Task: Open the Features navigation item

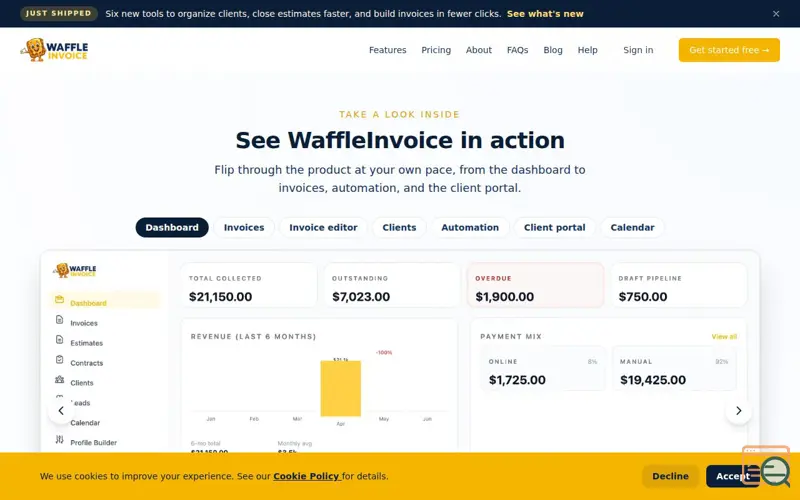Action: click(x=387, y=50)
